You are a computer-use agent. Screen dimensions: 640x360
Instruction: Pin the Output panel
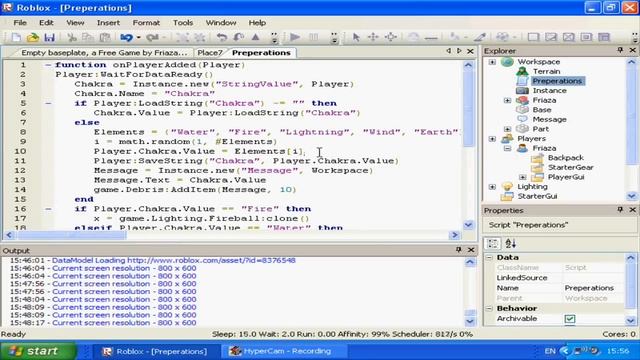pyautogui.click(x=458, y=249)
